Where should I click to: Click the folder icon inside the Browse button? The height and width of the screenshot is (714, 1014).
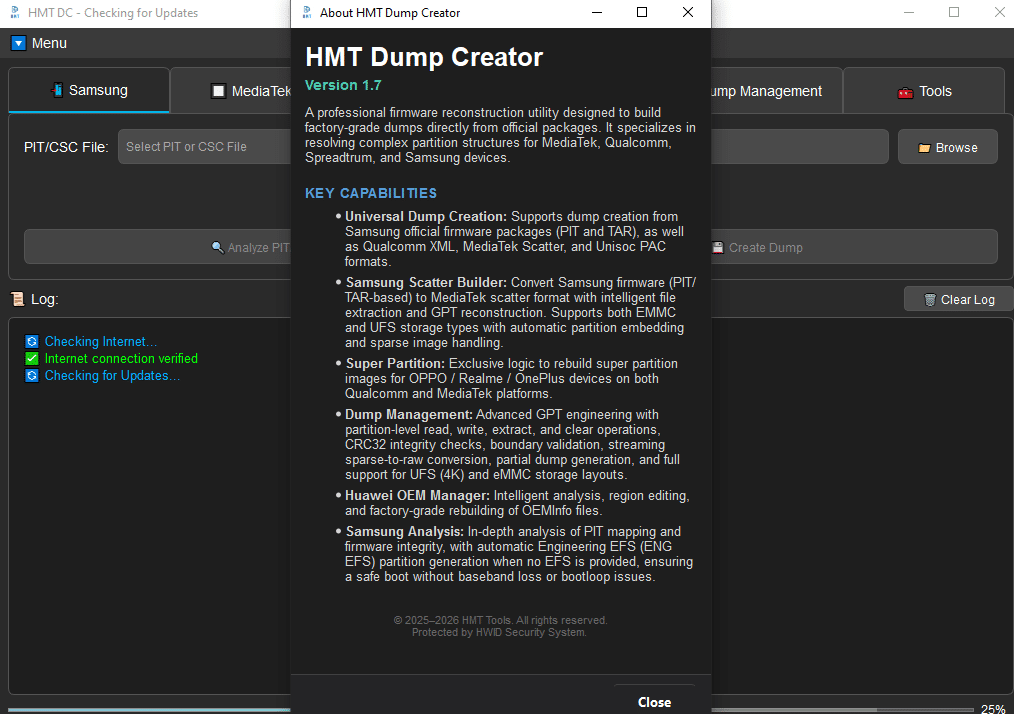click(x=924, y=146)
